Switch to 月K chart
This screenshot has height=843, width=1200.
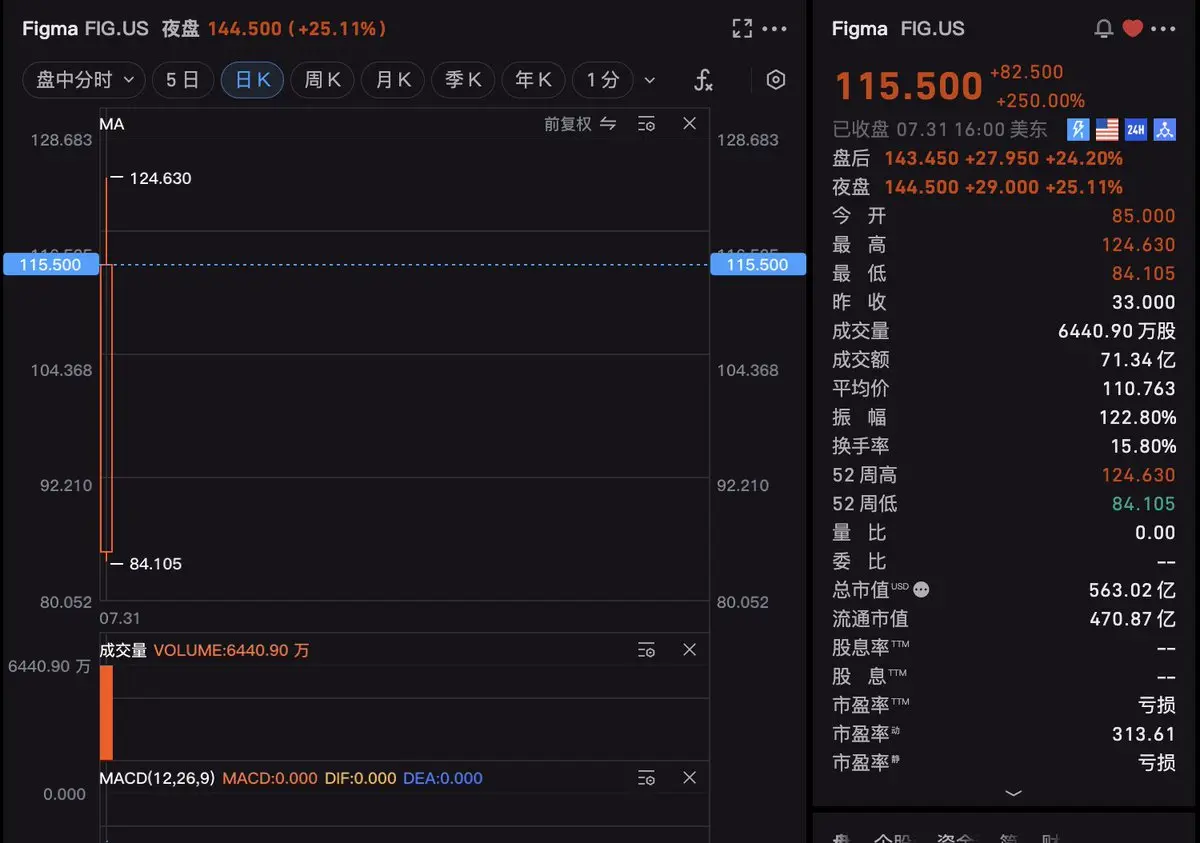coord(393,80)
